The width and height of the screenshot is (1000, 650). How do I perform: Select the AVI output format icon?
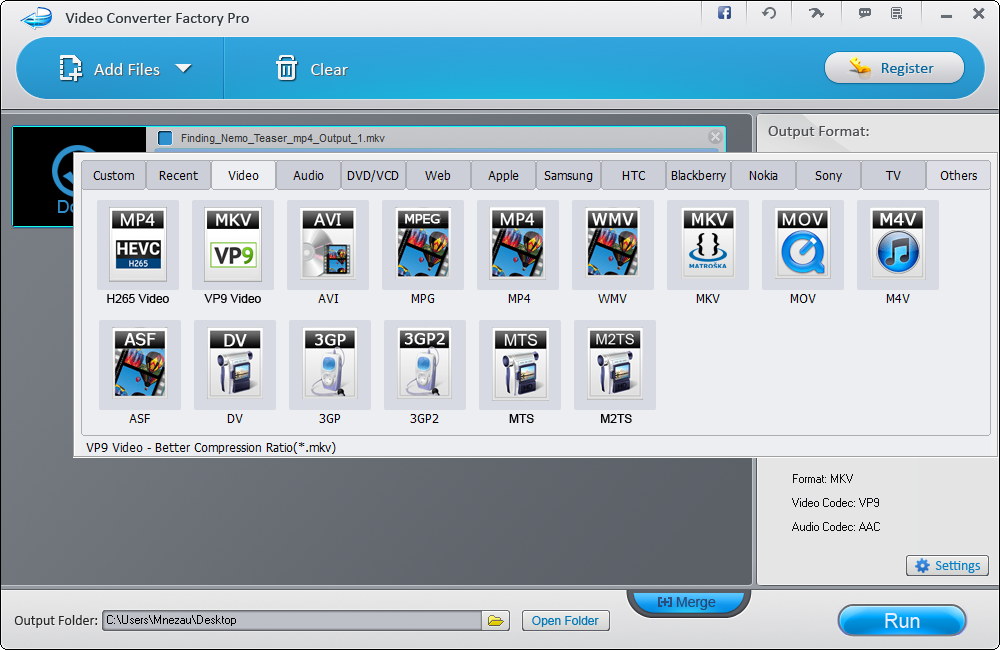click(328, 243)
